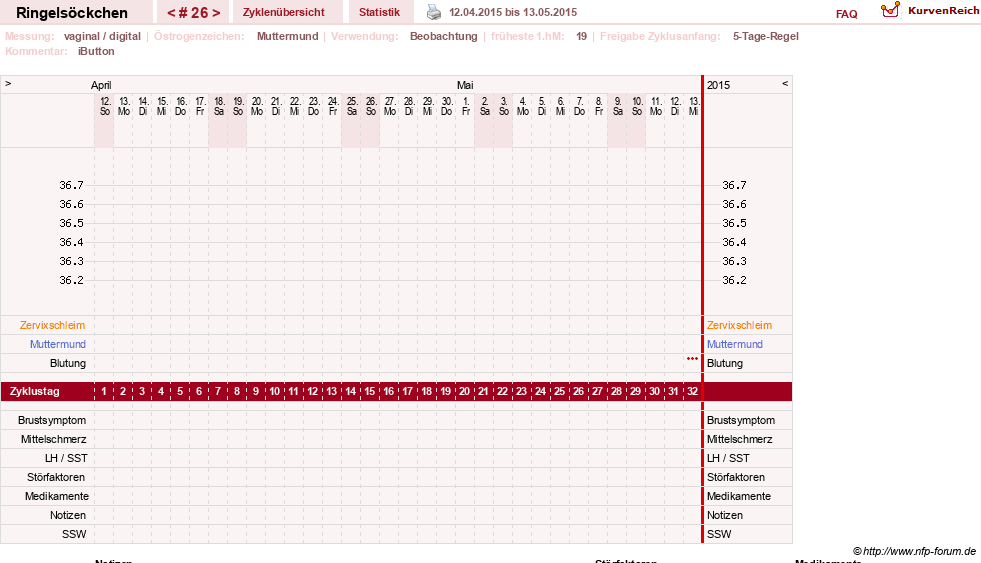The width and height of the screenshot is (981, 563).
Task: Click the iButton comment text
Action: 96,51
